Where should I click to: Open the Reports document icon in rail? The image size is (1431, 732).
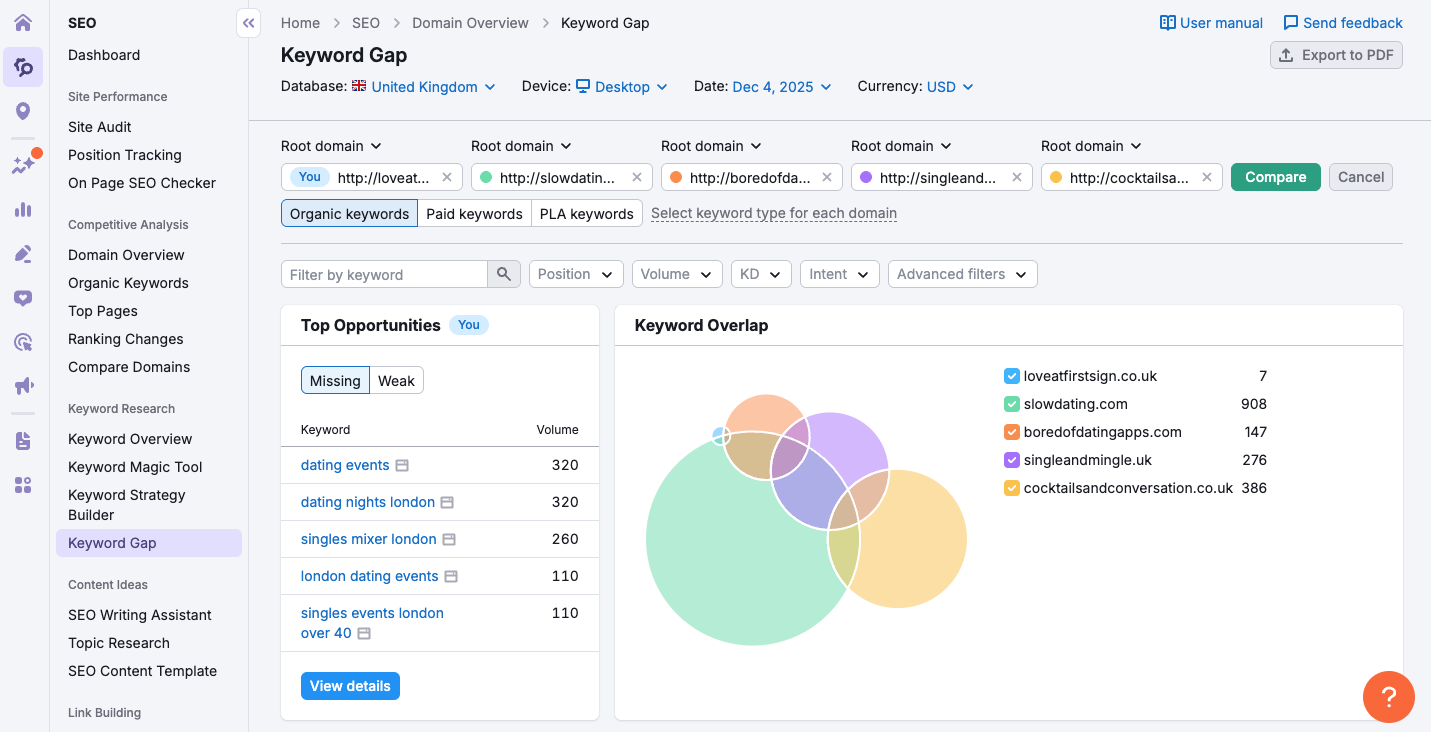[x=23, y=441]
